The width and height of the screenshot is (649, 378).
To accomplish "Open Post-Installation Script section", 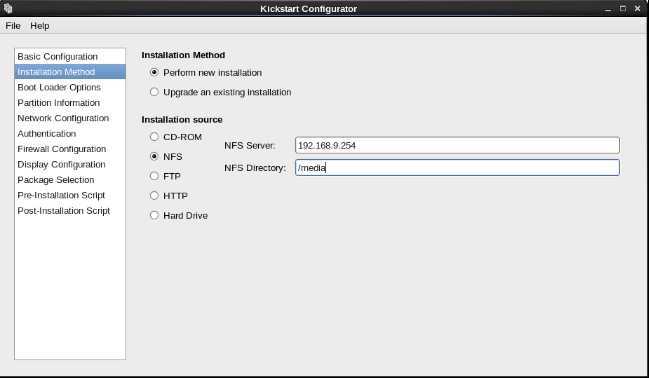I will point(70,211).
